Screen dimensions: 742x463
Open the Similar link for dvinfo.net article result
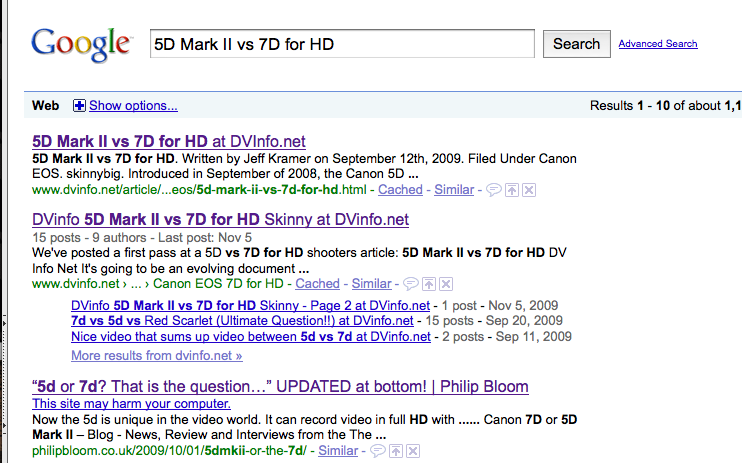pyautogui.click(x=454, y=190)
